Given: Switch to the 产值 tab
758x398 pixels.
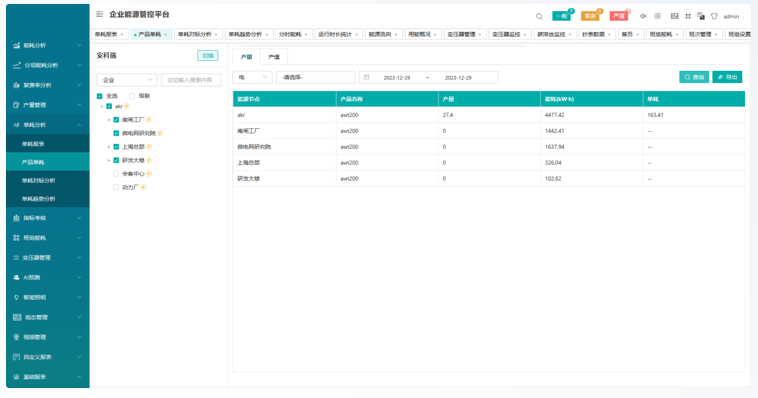Looking at the screenshot, I should click(274, 57).
